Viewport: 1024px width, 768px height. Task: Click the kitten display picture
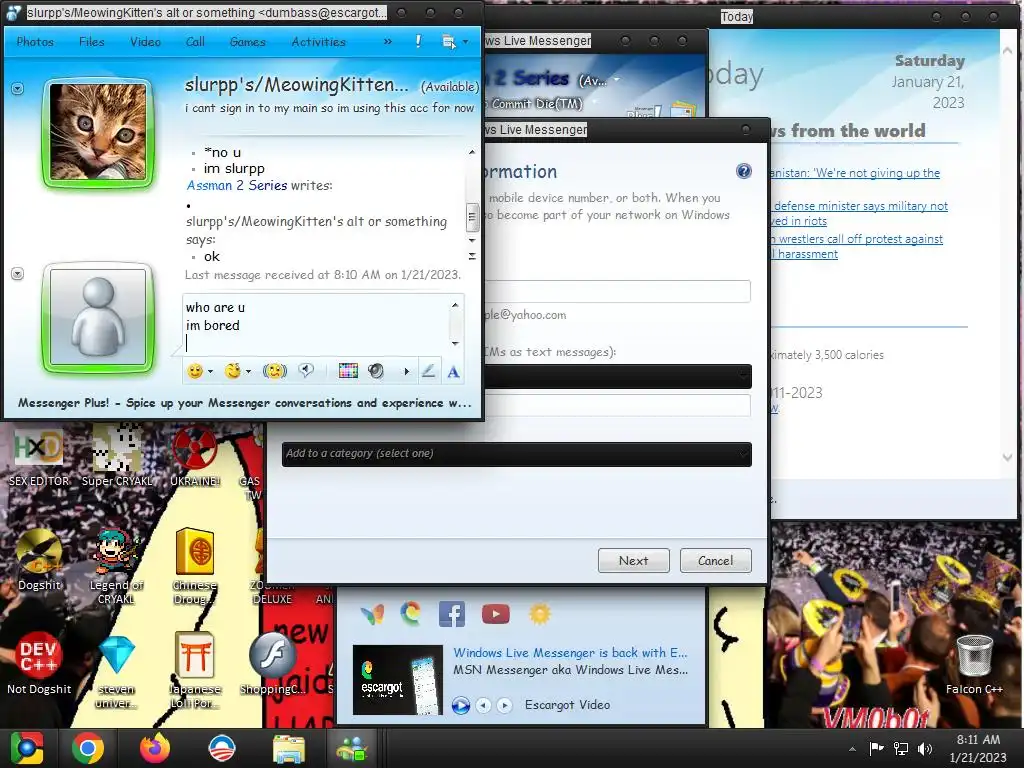pyautogui.click(x=99, y=132)
